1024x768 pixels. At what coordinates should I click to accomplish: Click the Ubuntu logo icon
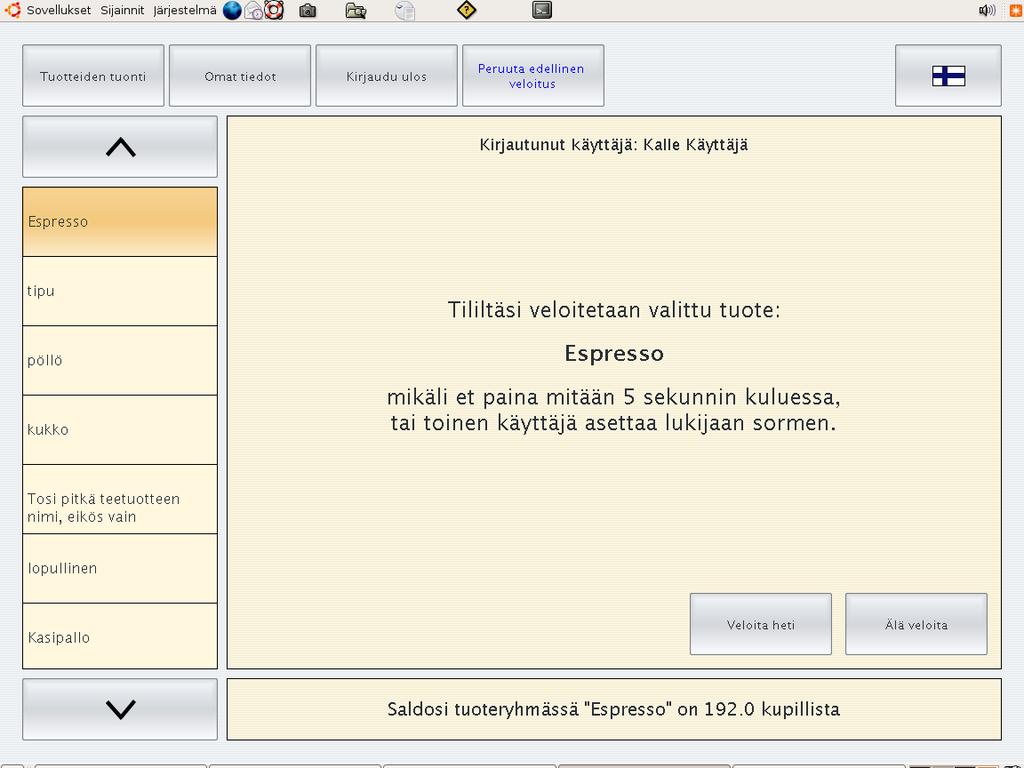click(x=12, y=10)
